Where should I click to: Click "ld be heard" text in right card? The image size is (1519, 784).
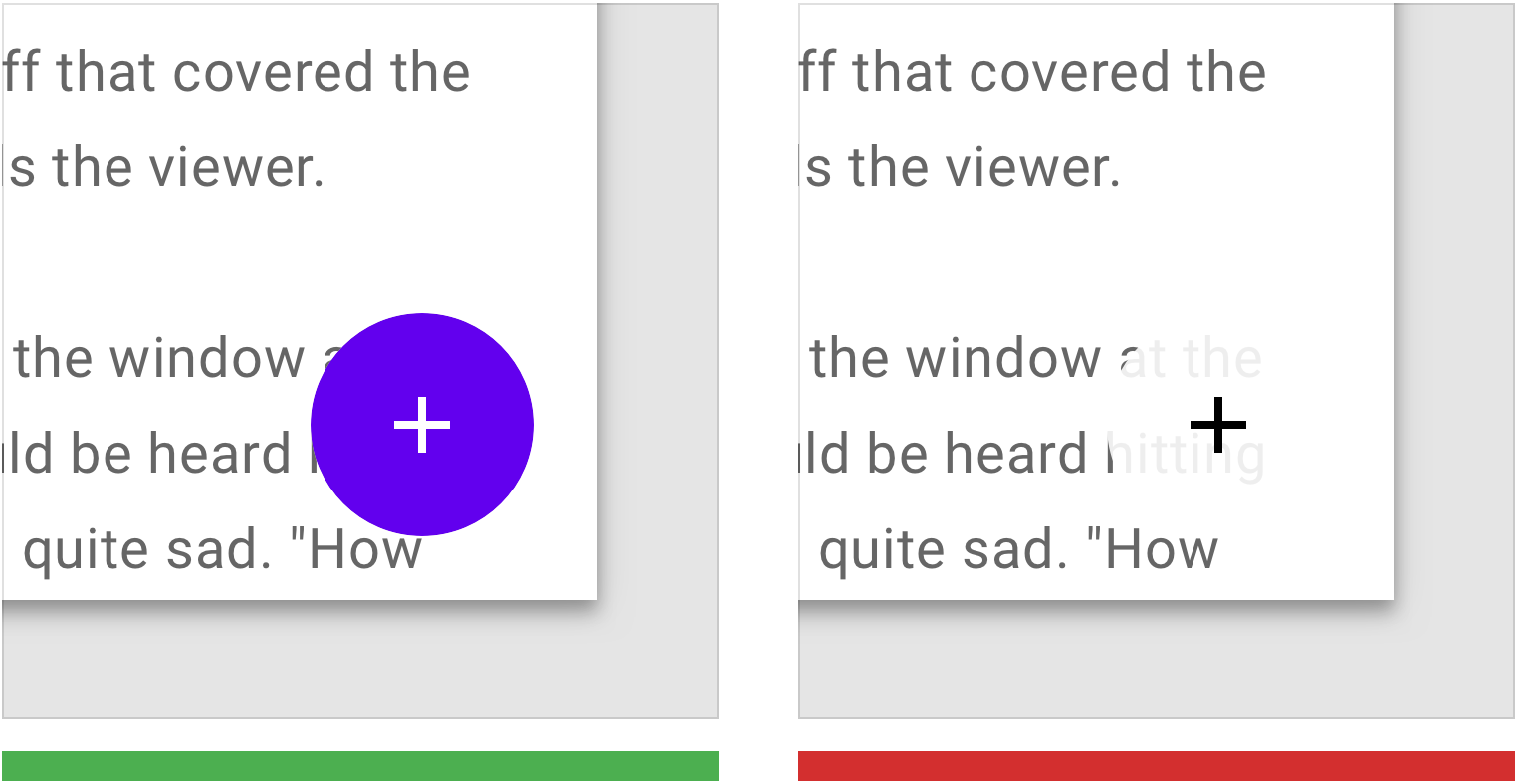pyautogui.click(x=946, y=454)
